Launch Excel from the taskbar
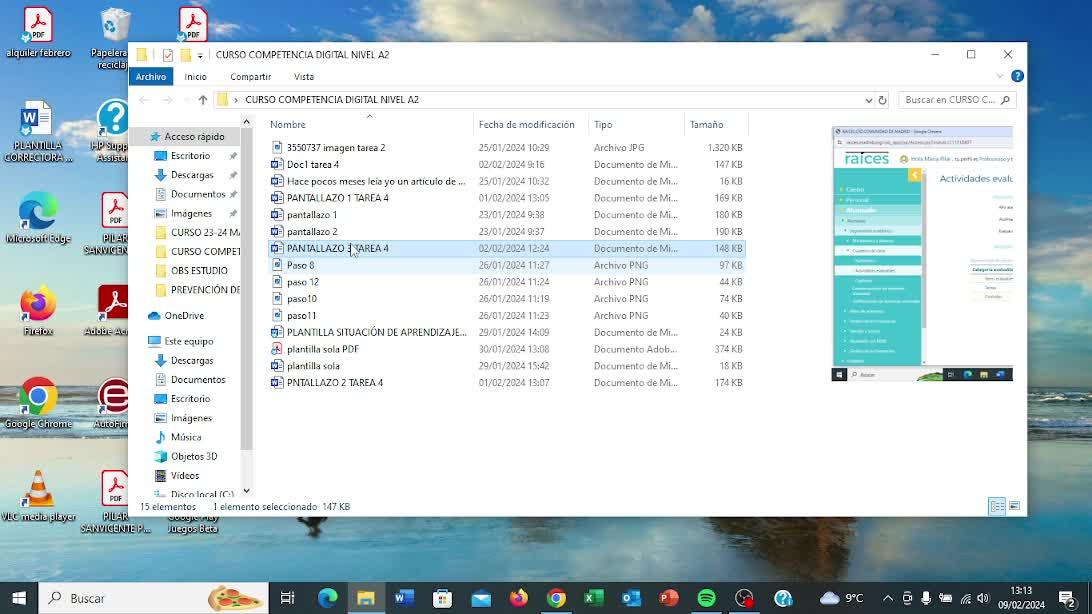Screen dimensions: 1092x614 click(x=593, y=598)
